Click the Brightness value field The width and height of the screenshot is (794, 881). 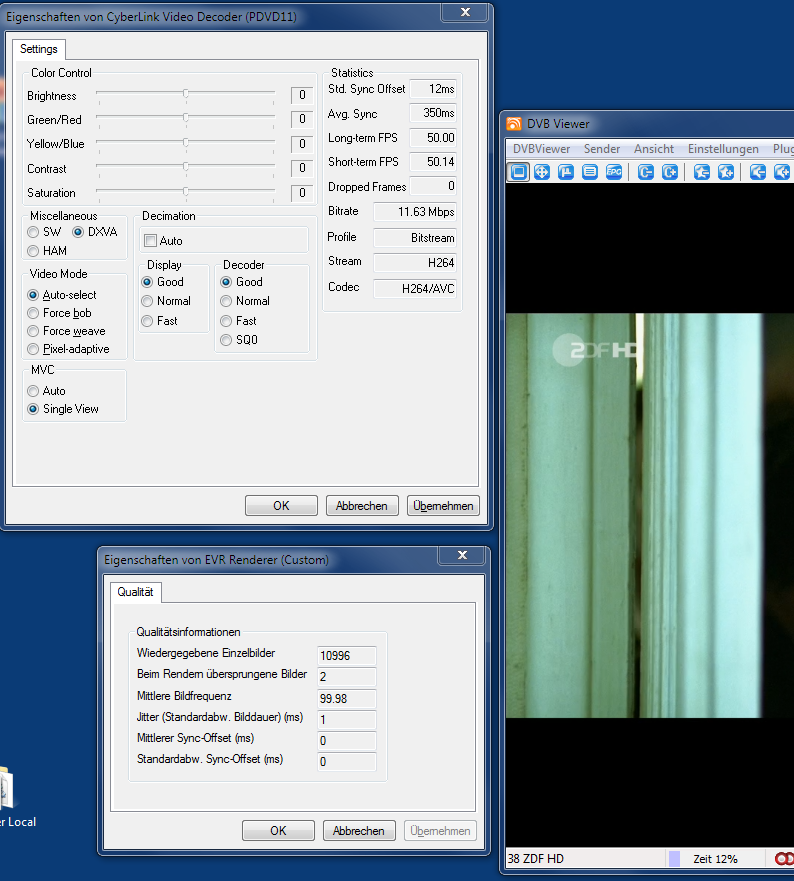click(x=302, y=95)
